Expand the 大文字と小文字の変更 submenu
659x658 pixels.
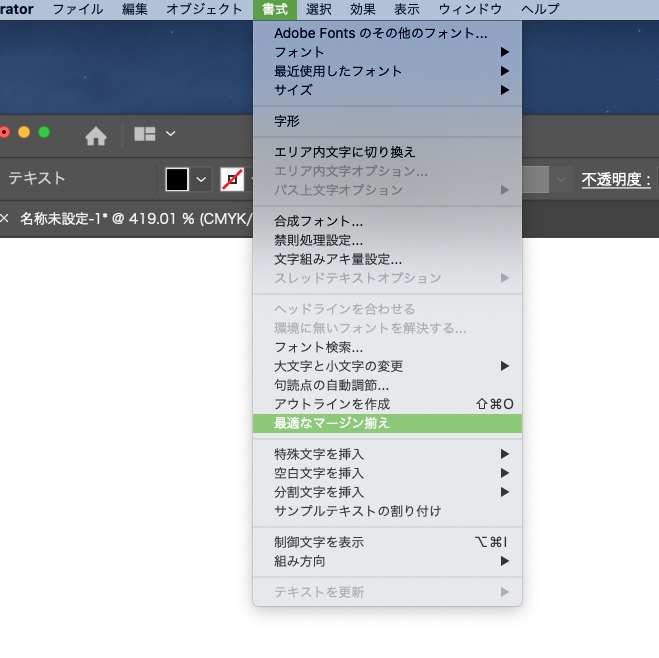[339, 366]
